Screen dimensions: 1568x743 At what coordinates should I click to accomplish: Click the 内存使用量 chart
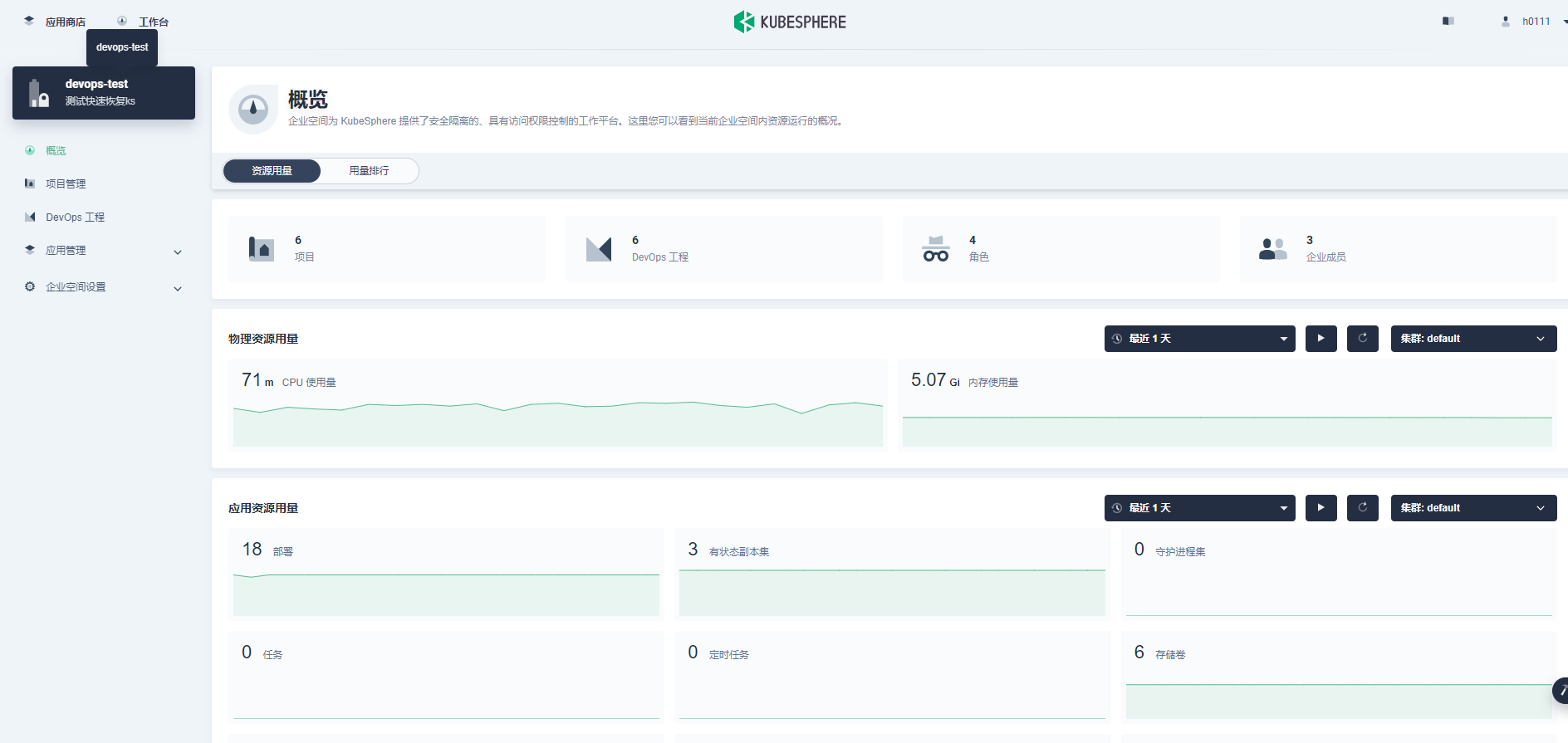pos(1227,431)
